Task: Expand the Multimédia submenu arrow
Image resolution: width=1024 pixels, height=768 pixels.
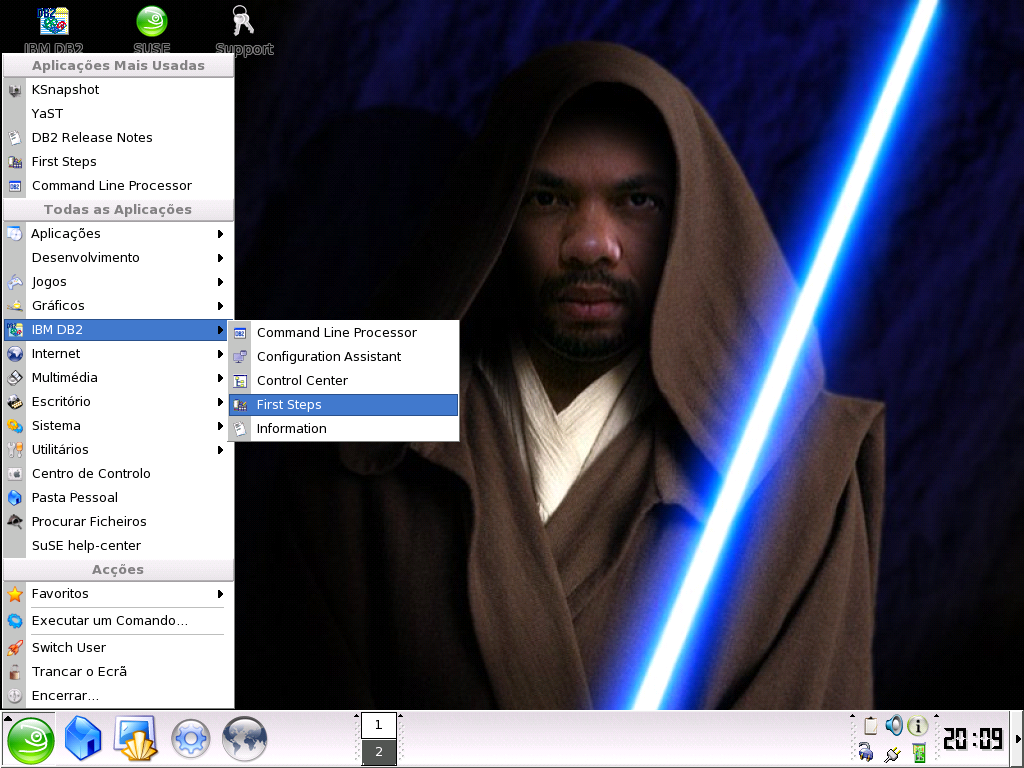Action: click(x=220, y=378)
